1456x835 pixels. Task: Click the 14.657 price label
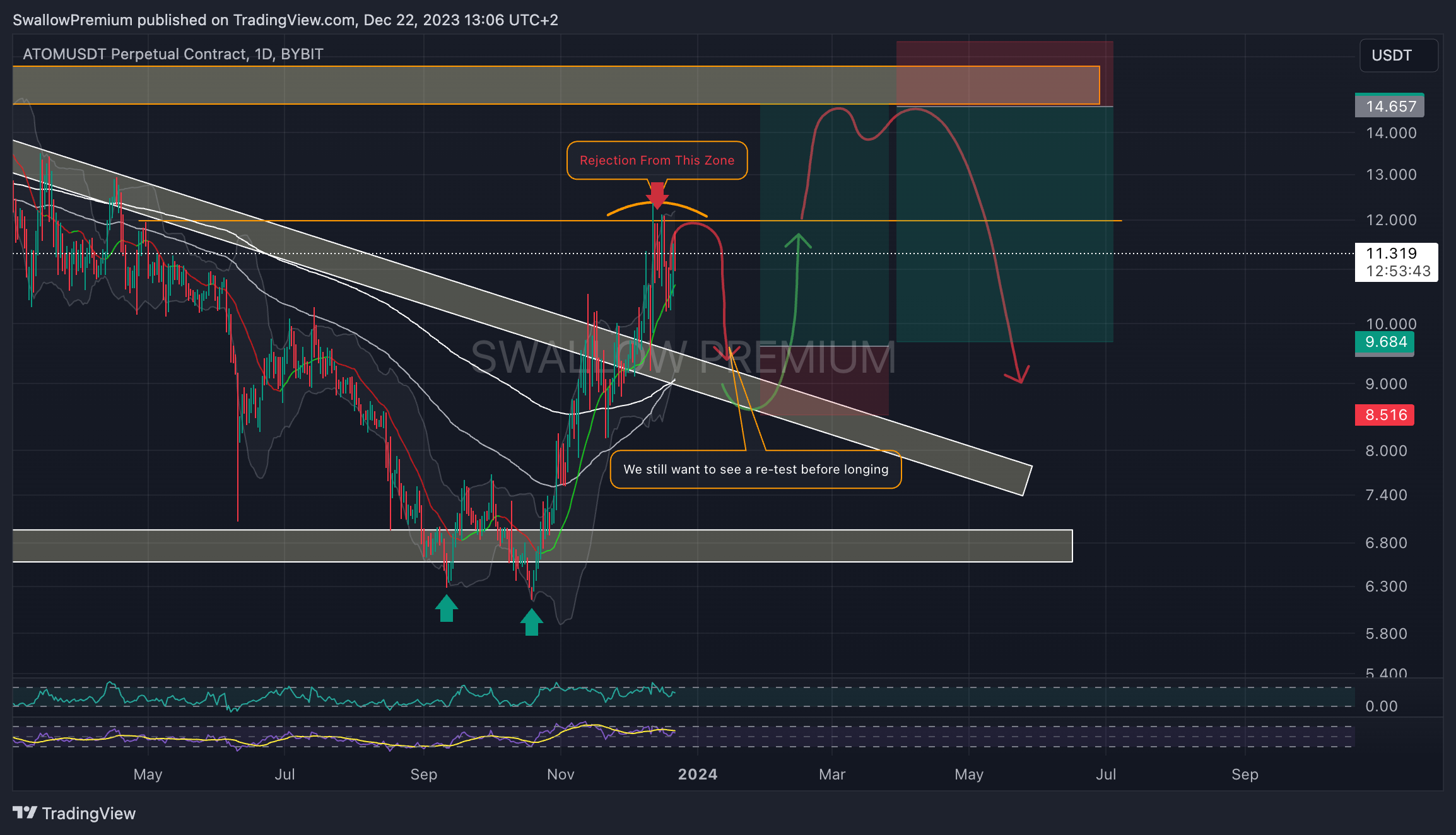[1390, 106]
